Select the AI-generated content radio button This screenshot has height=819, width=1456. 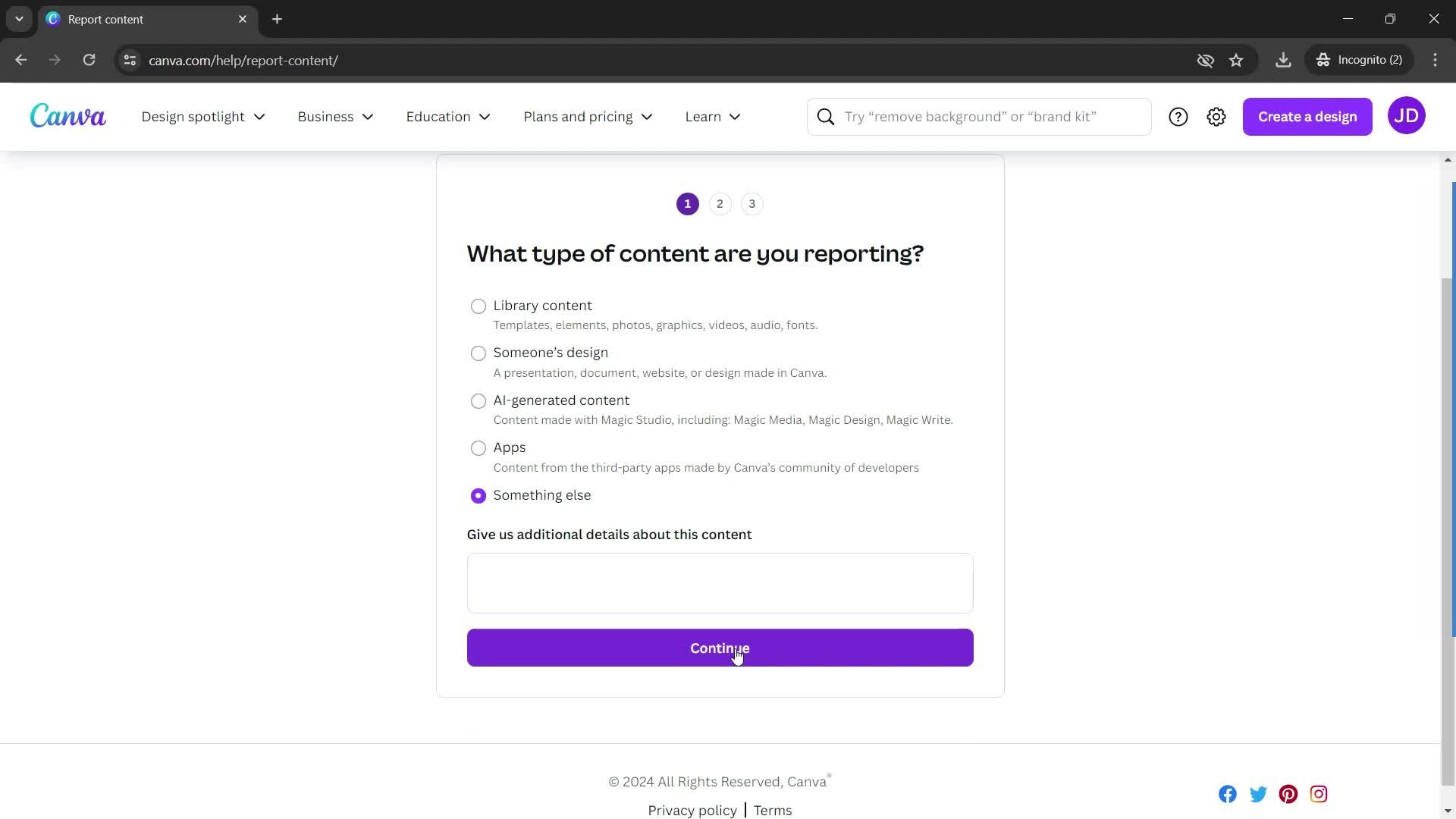tap(478, 400)
